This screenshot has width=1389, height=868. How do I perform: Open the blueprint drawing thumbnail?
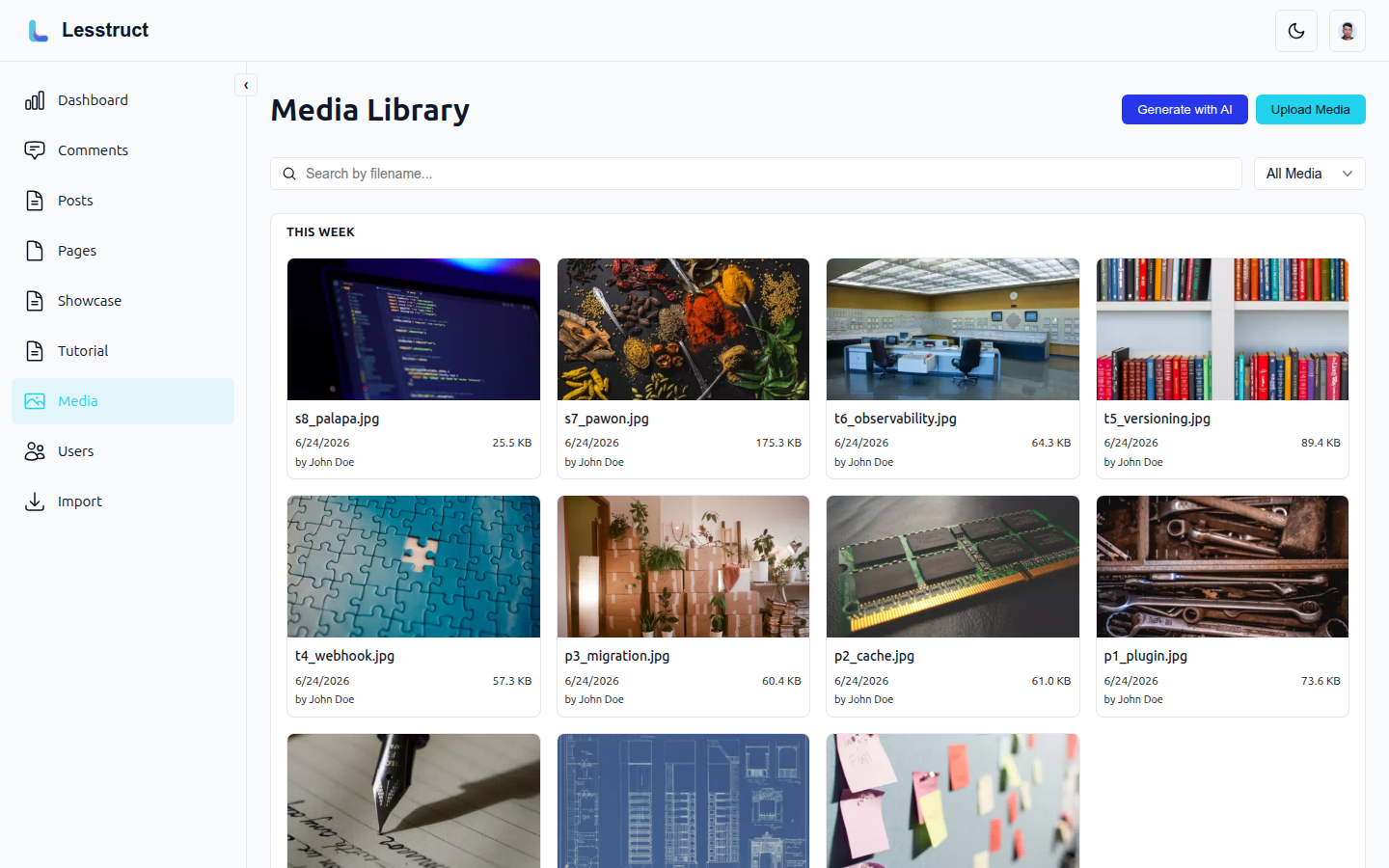(683, 801)
